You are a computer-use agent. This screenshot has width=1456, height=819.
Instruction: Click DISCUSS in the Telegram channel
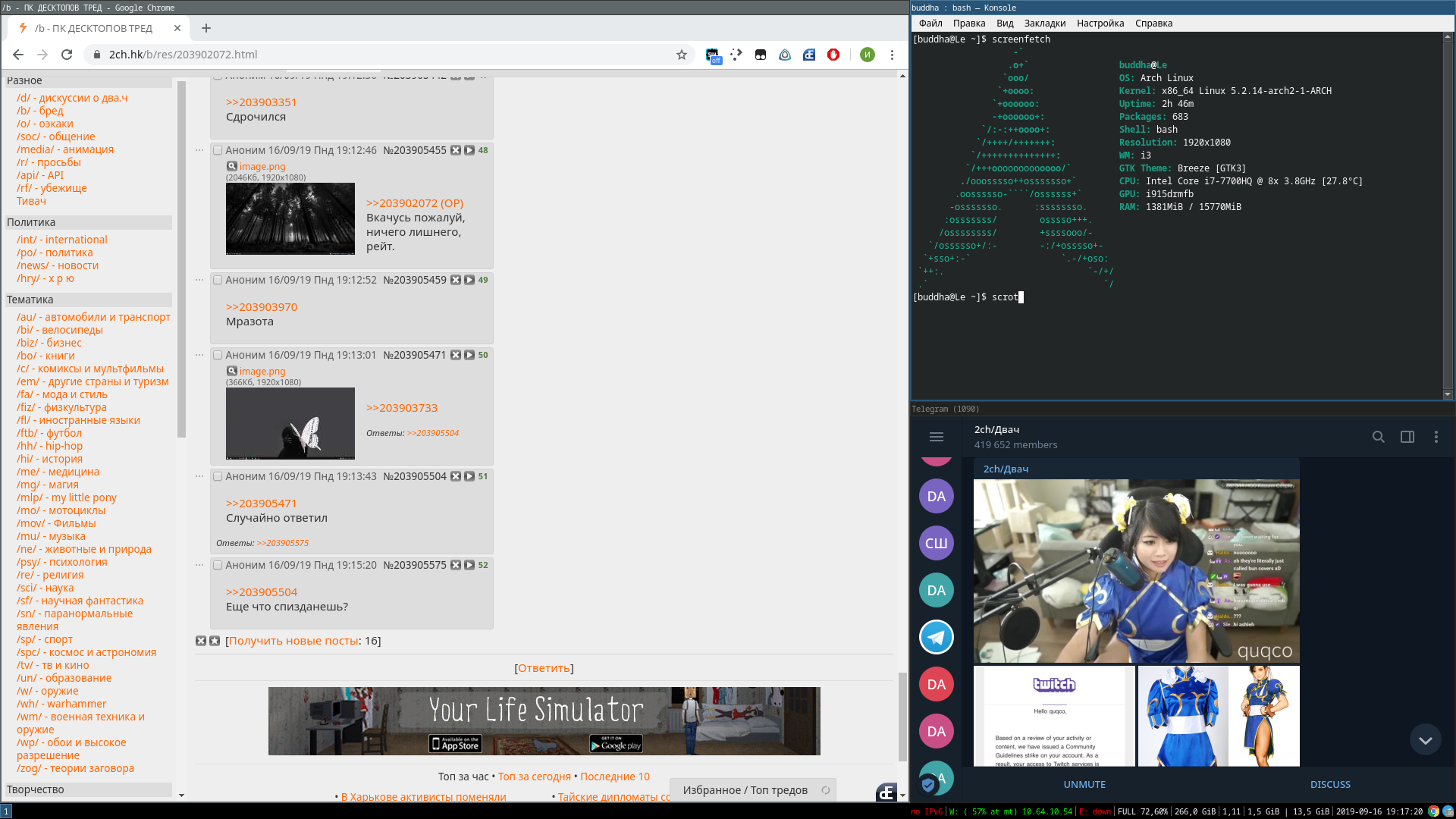[1330, 784]
